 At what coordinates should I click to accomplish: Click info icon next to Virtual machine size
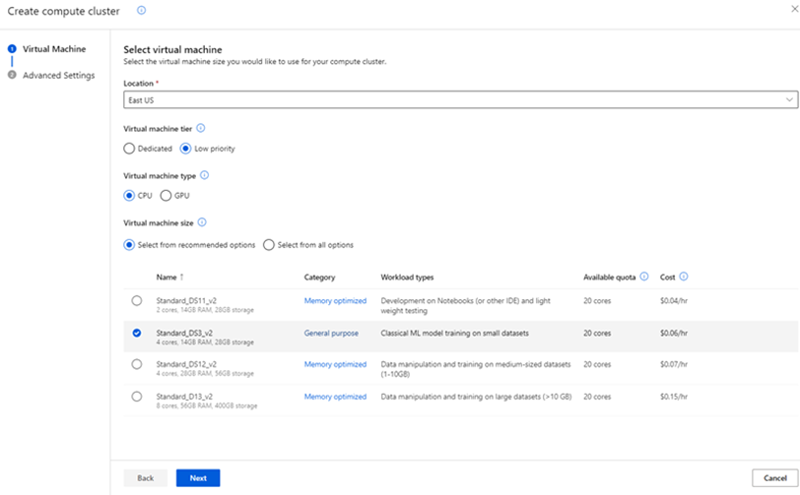202,222
